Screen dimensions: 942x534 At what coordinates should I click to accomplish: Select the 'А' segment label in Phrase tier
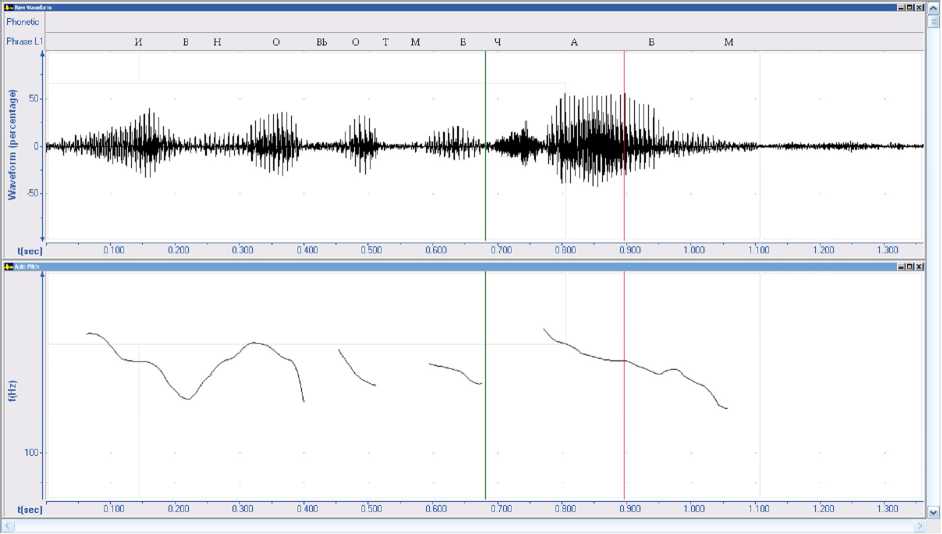[574, 42]
